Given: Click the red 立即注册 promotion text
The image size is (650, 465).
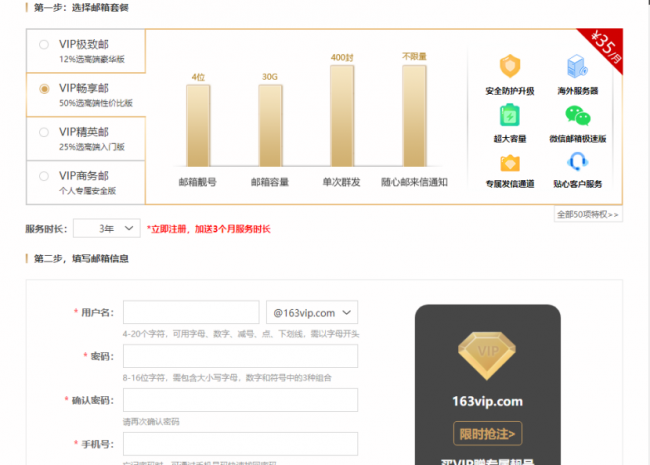Looking at the screenshot, I should pos(209,229).
